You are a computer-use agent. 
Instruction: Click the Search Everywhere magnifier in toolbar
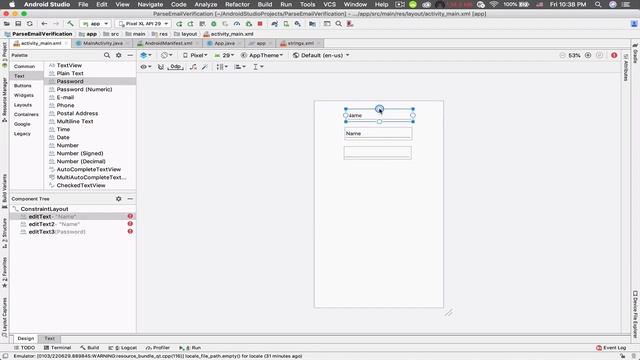pos(338,24)
